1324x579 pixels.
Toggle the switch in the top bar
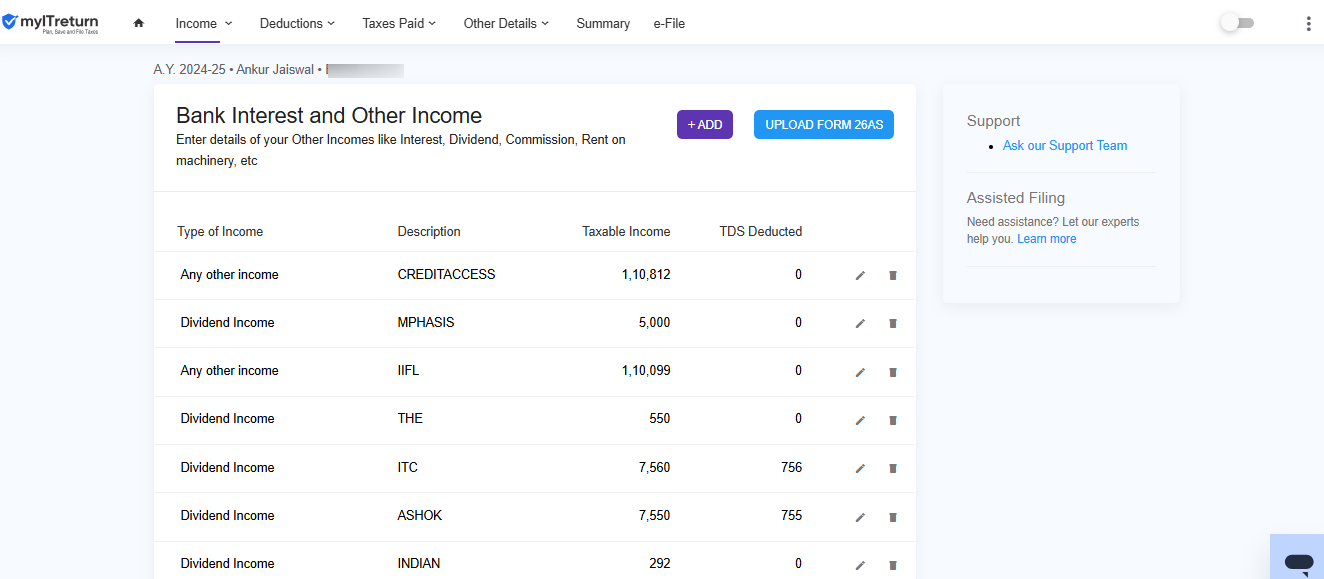click(x=1237, y=23)
